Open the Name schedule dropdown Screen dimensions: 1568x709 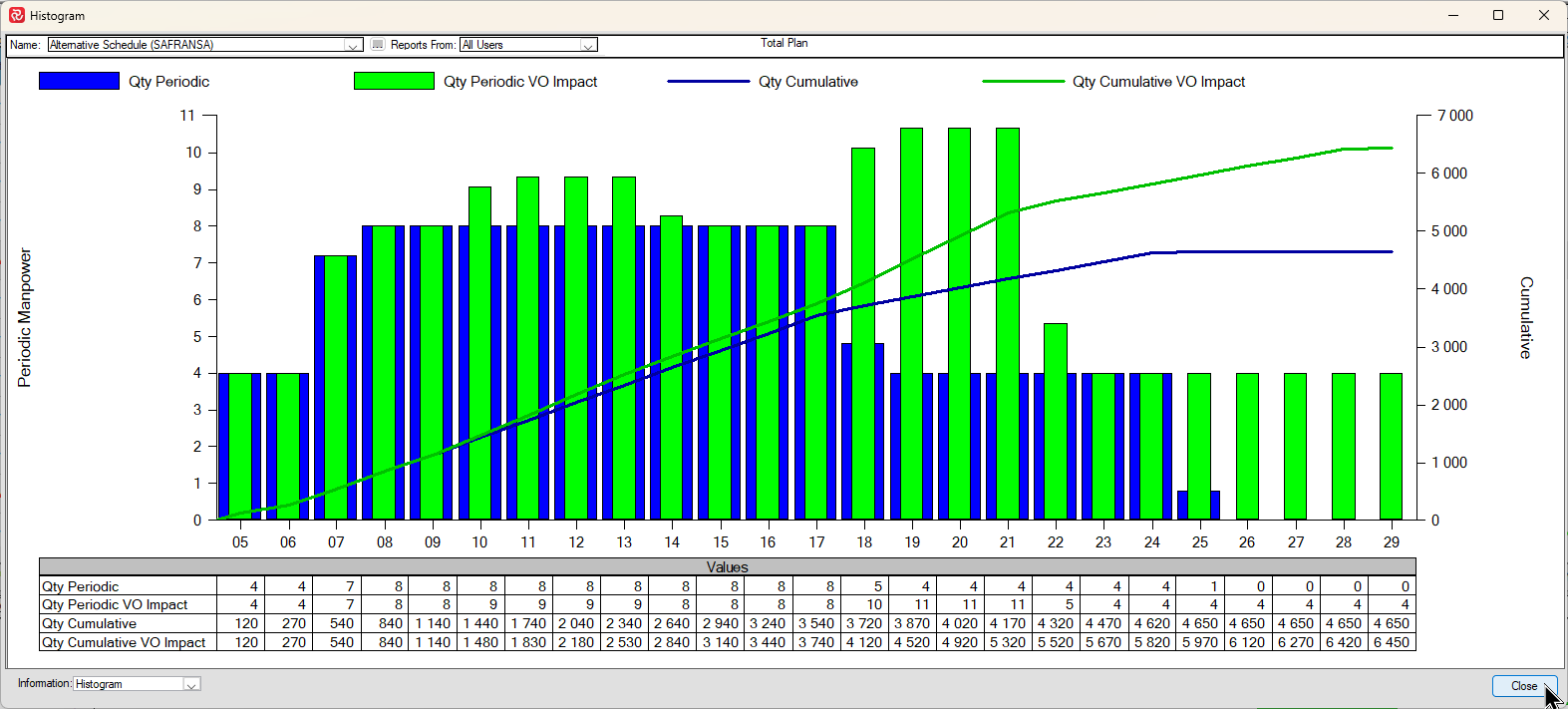pos(353,45)
